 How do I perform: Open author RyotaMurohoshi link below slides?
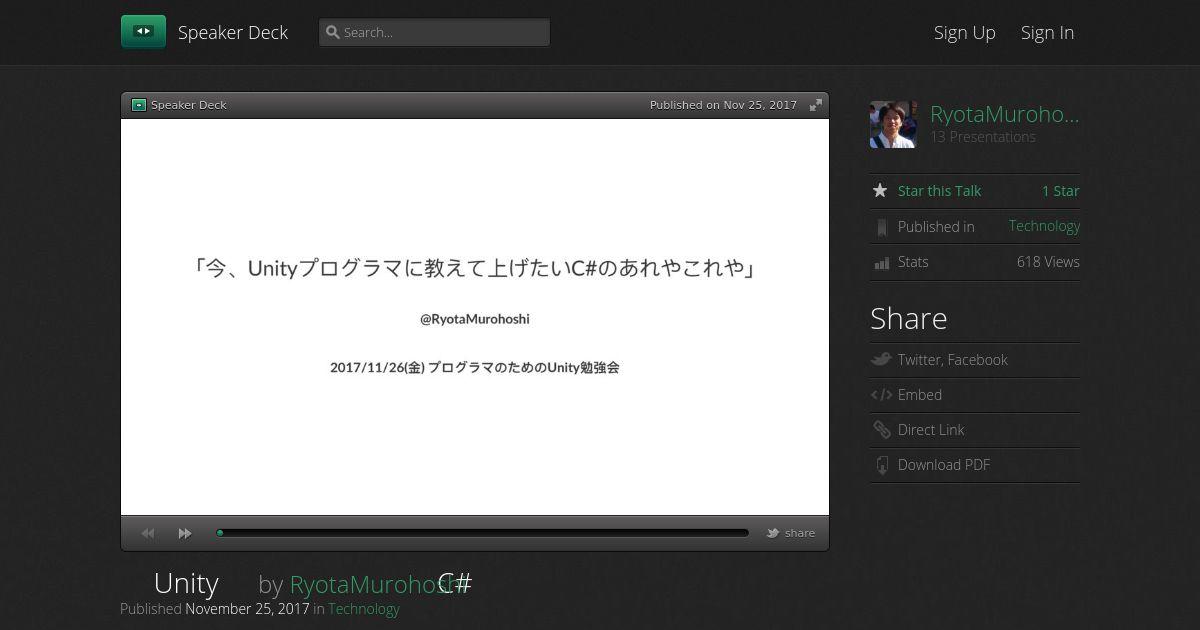click(378, 584)
